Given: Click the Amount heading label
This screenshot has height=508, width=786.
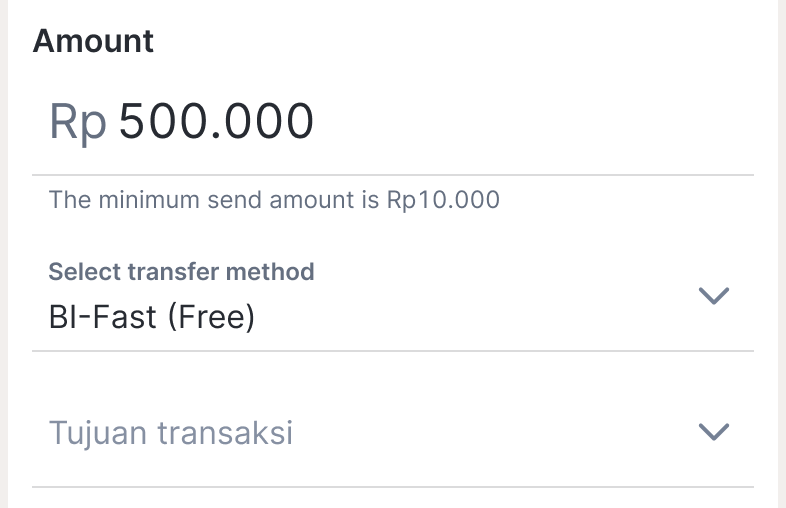Looking at the screenshot, I should point(94,41).
